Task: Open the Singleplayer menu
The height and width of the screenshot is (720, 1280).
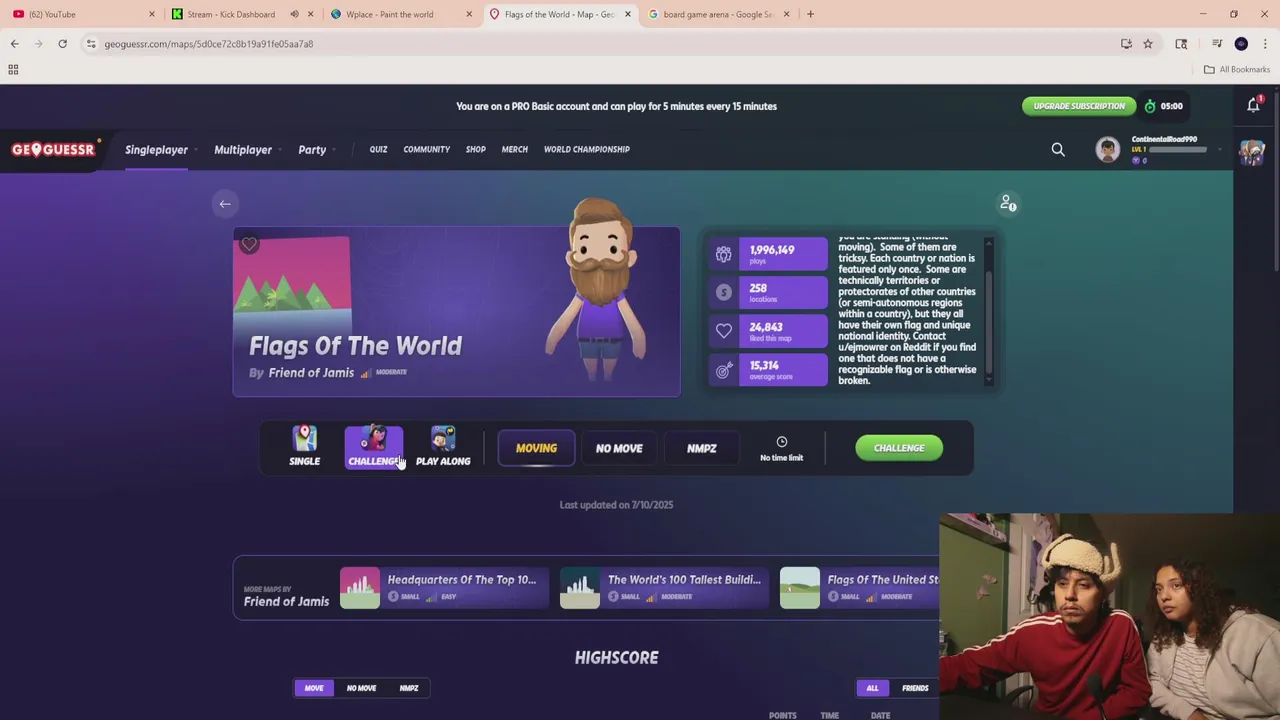Action: pos(156,150)
